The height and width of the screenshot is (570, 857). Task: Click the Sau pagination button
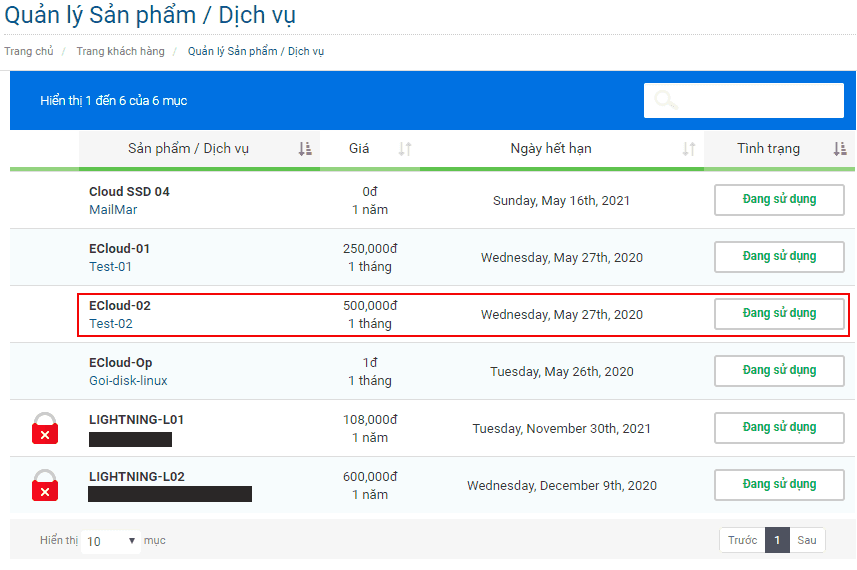pos(807,540)
